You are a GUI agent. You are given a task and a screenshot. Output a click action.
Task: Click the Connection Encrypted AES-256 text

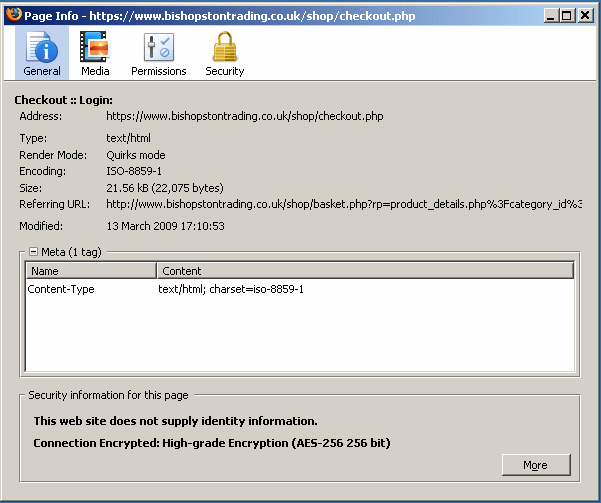tap(212, 443)
